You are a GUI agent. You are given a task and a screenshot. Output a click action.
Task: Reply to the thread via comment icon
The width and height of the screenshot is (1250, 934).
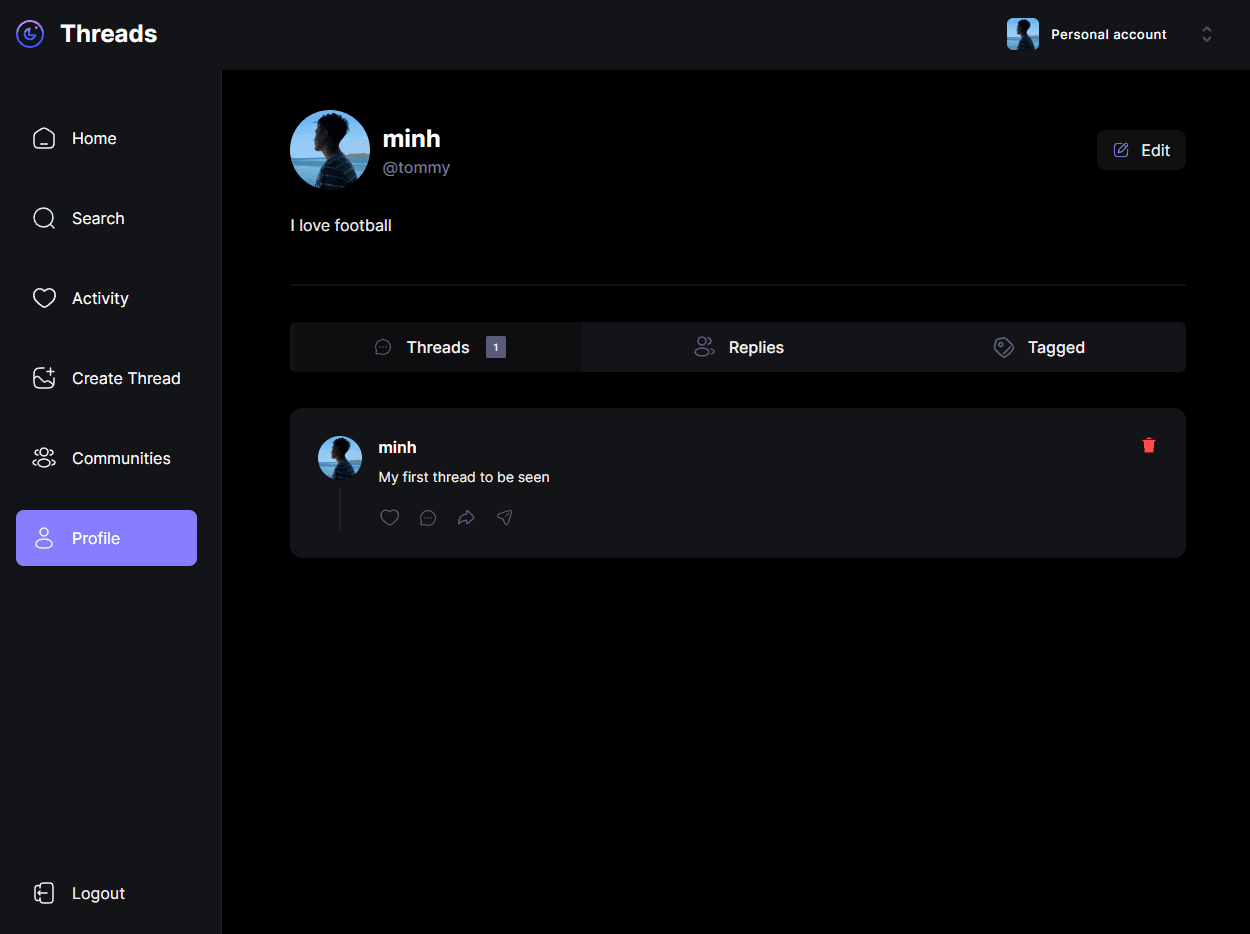pyautogui.click(x=428, y=517)
